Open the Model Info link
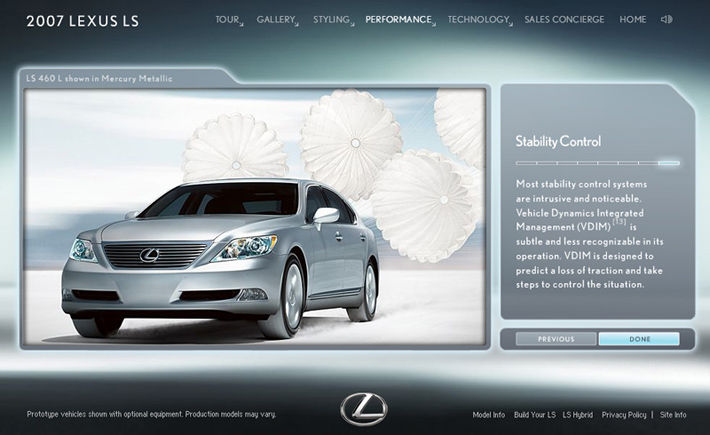The width and height of the screenshot is (710, 435). tap(489, 415)
